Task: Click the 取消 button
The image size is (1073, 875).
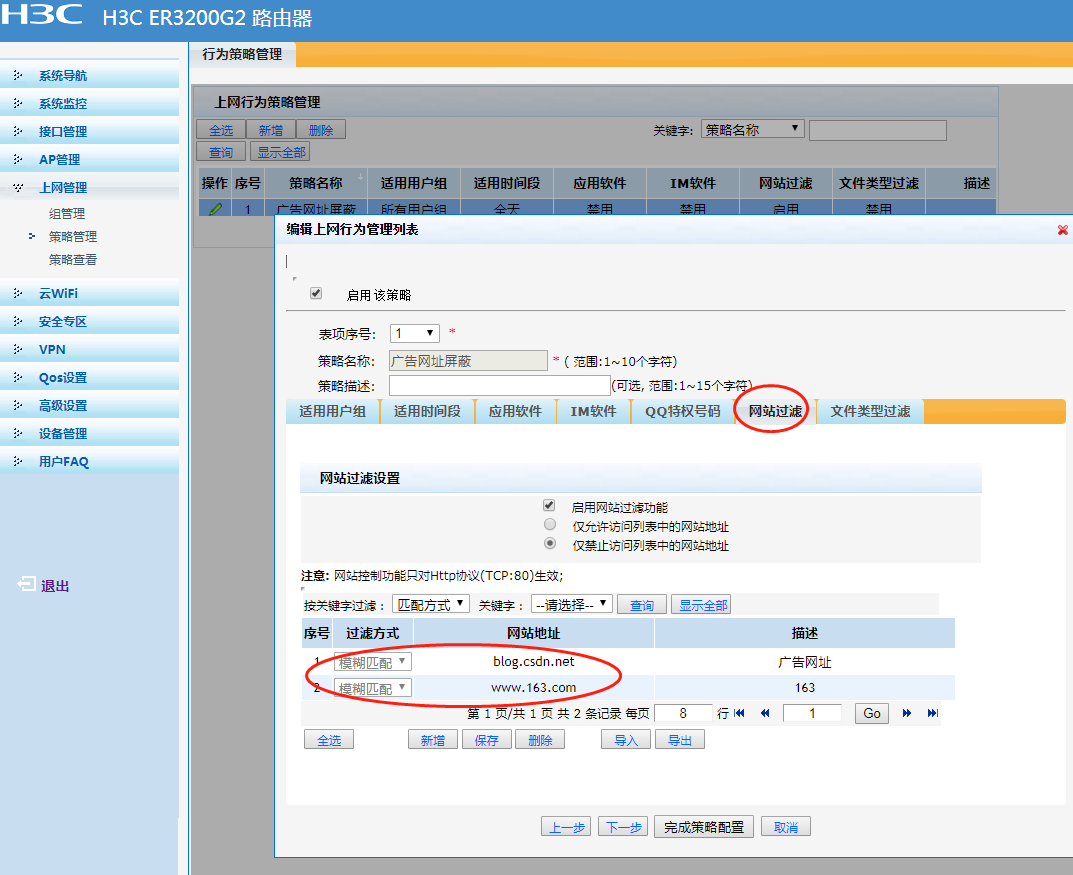Action: click(x=786, y=827)
